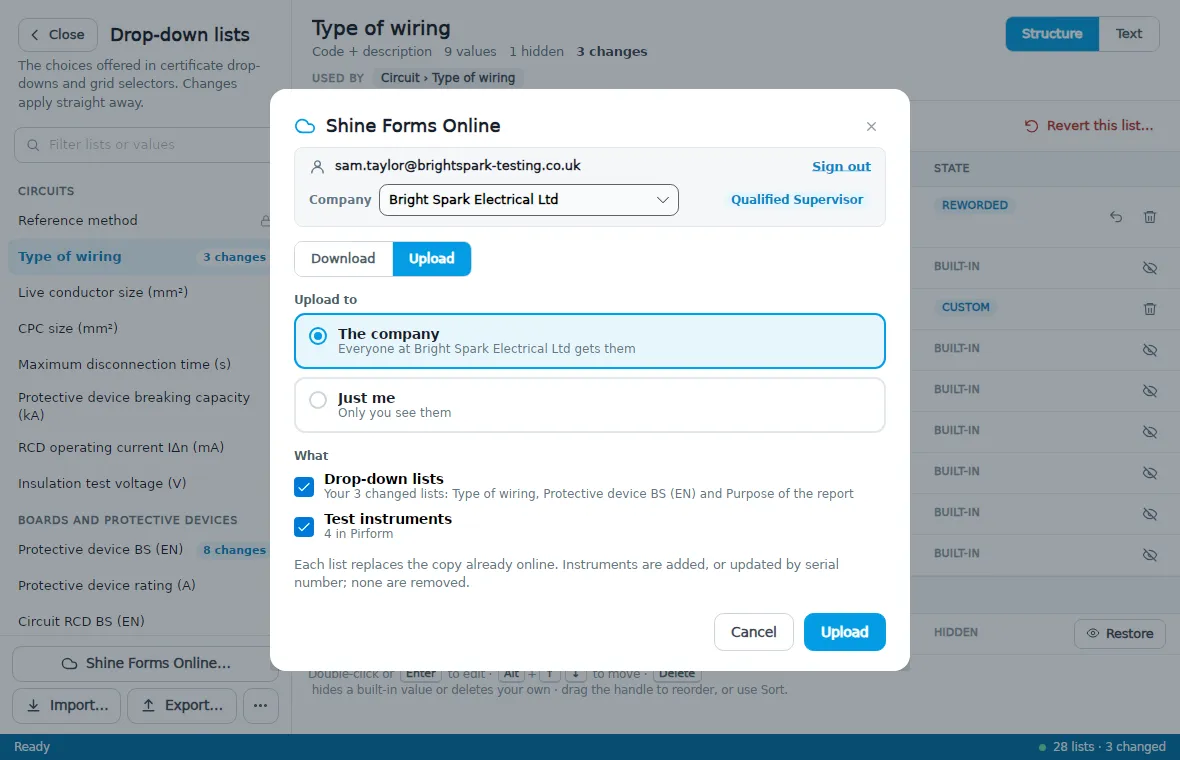Untick the Drop-down lists checkbox
The image size is (1180, 760).
click(304, 487)
